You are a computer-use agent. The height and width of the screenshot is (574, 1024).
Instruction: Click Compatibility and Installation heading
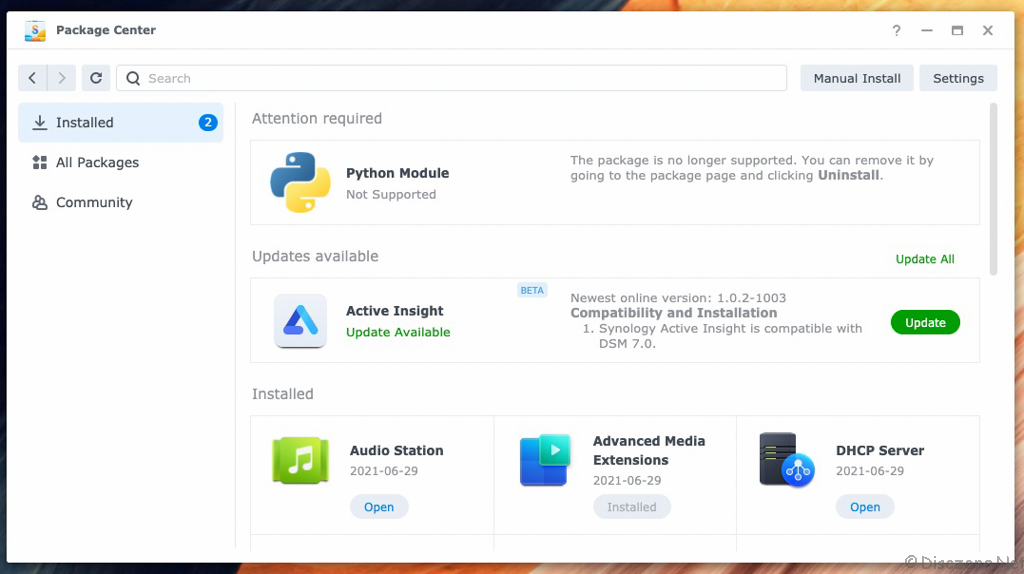tap(673, 313)
